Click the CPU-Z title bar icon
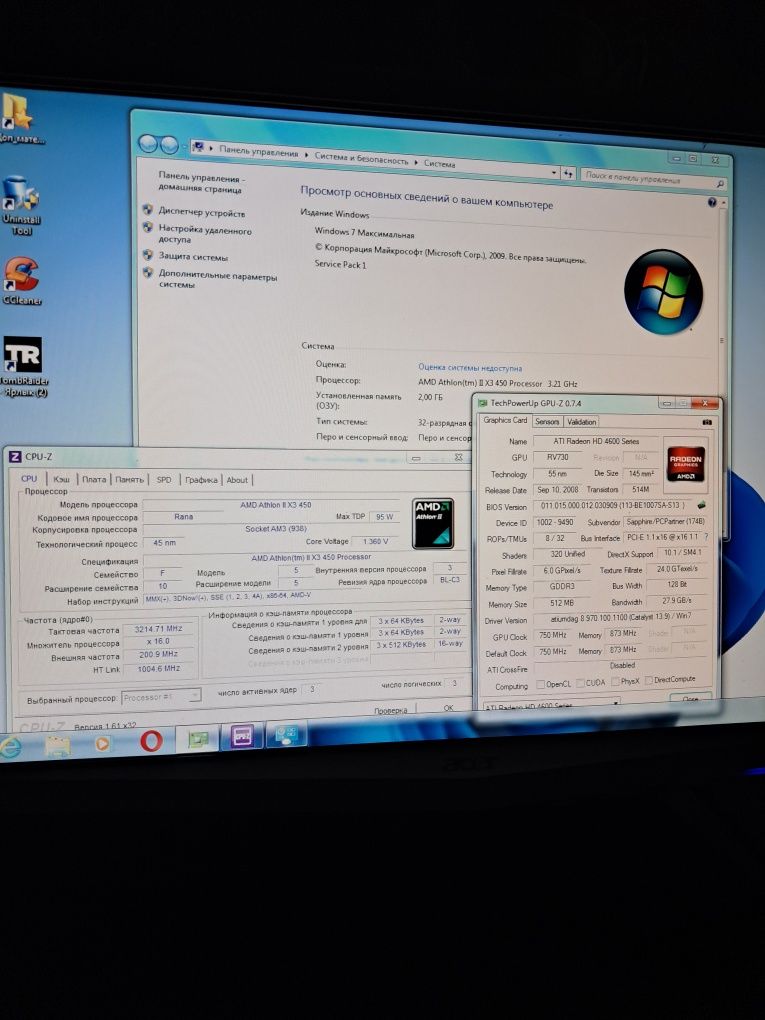 [15, 457]
